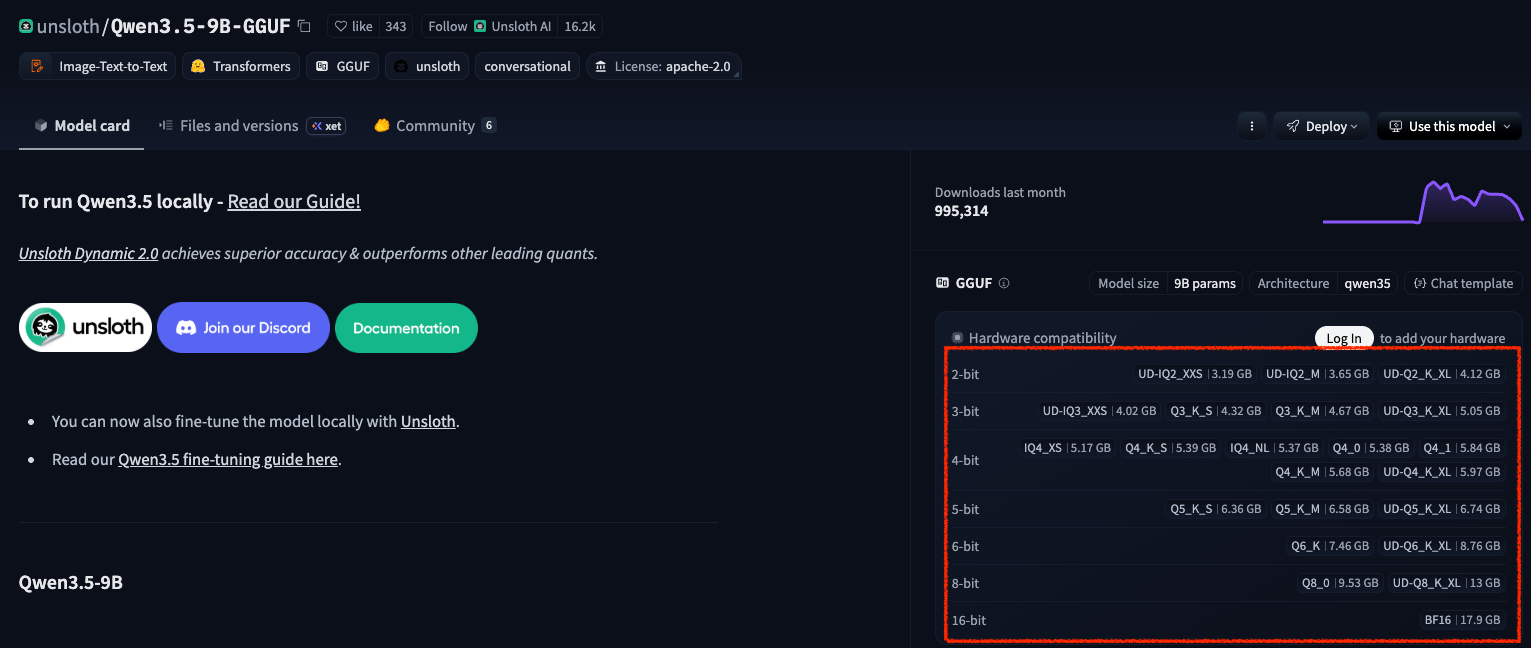Select the Q8_0 9.53 GB quant
The width and height of the screenshot is (1531, 648).
coord(1339,583)
